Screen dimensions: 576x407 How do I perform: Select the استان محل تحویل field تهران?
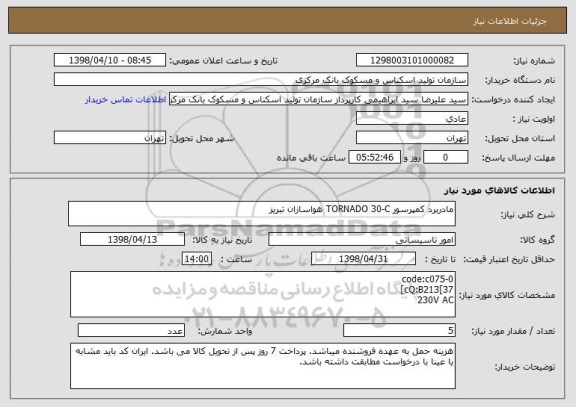pos(412,138)
